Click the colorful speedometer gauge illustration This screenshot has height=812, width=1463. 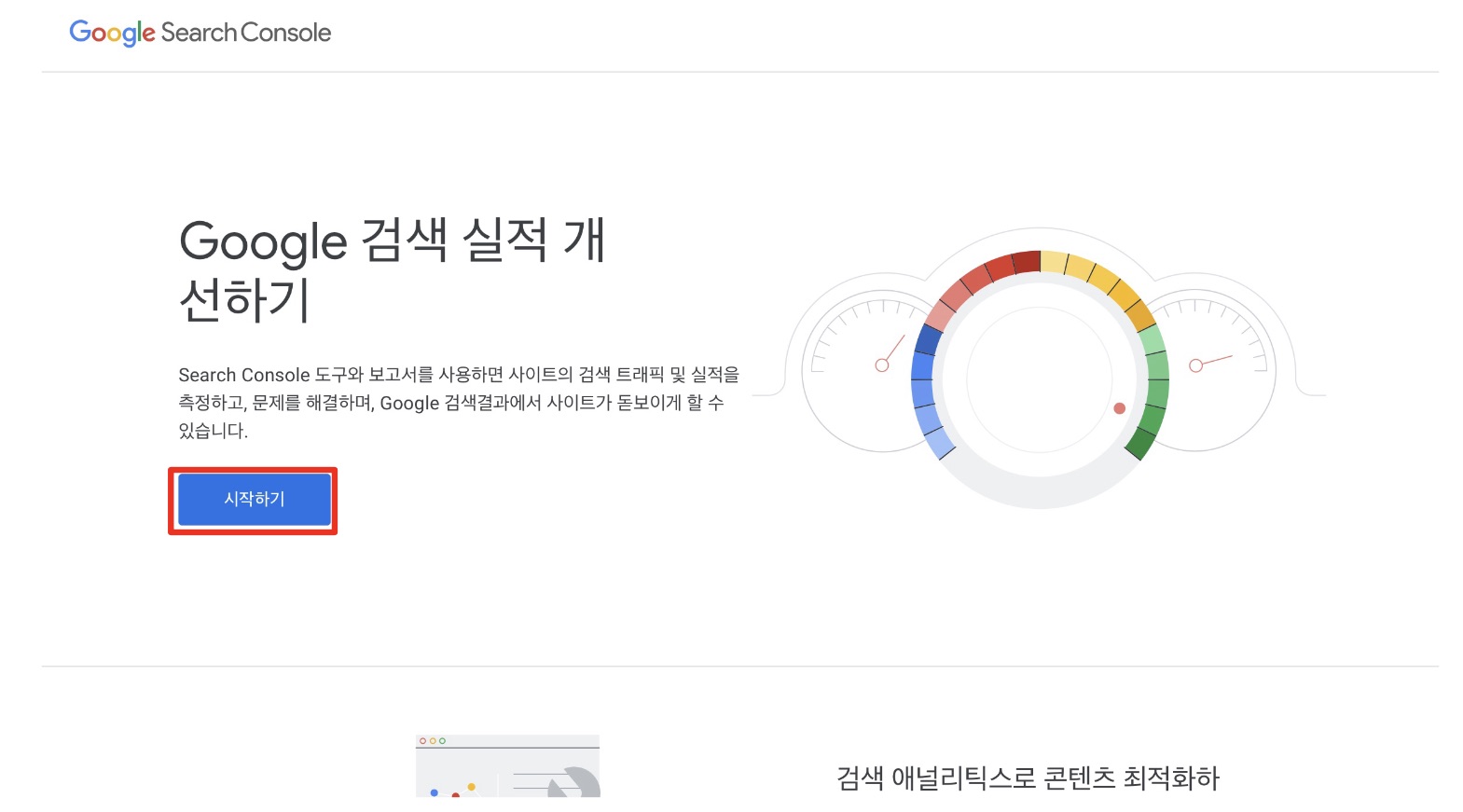click(1039, 367)
